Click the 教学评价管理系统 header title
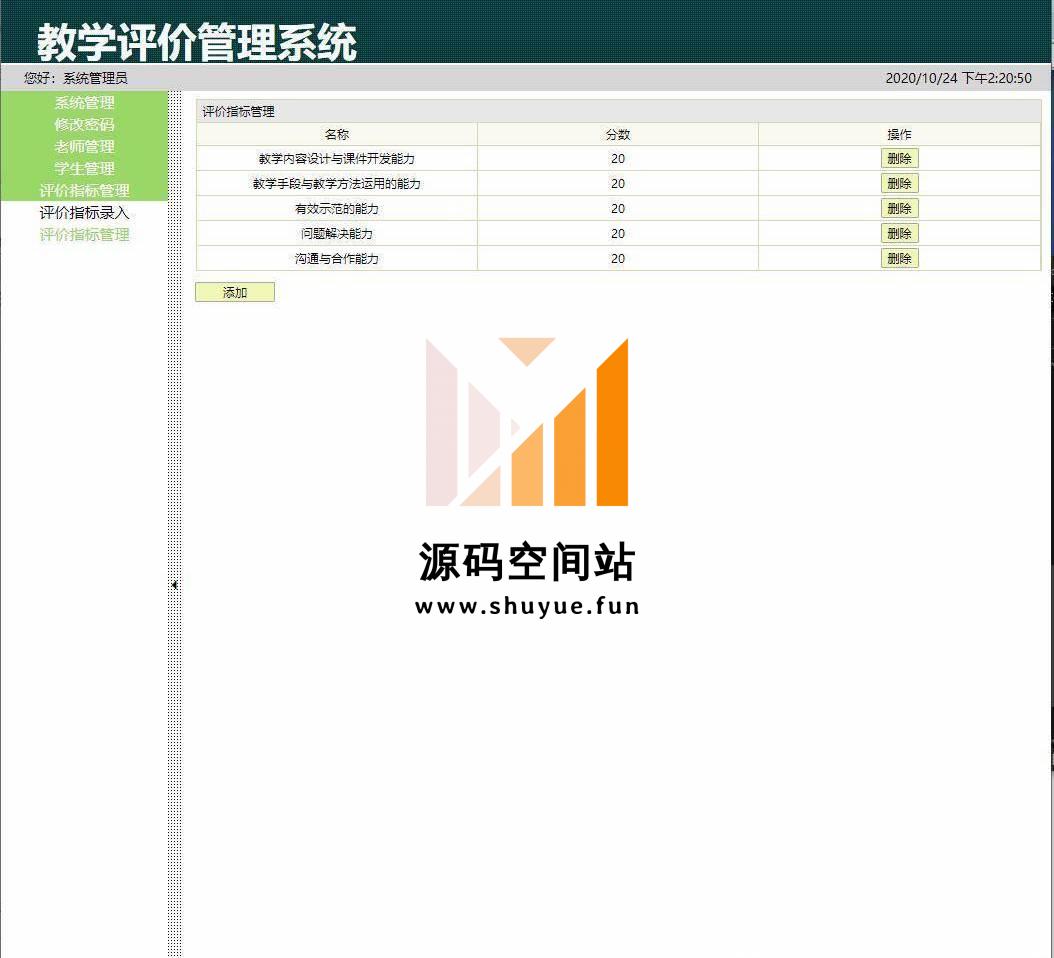1054x958 pixels. pyautogui.click(x=196, y=42)
